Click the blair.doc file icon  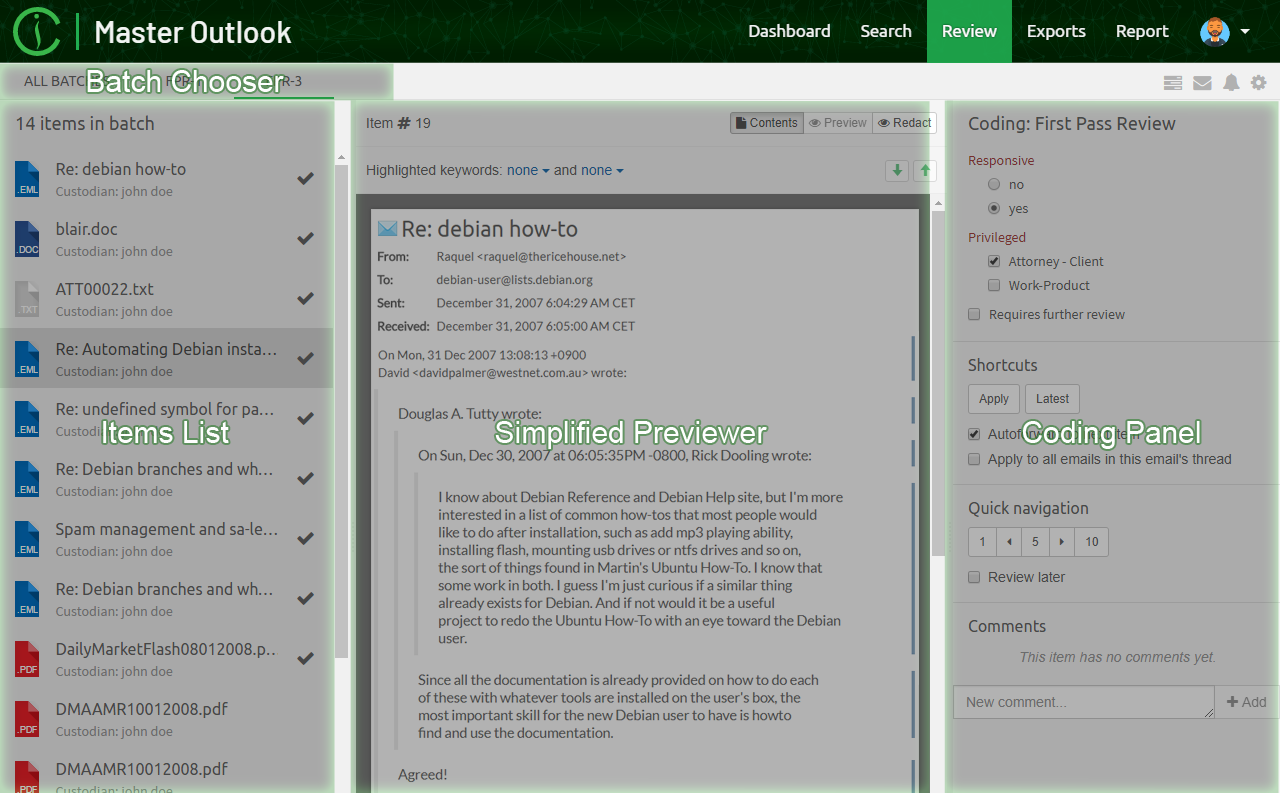click(27, 239)
